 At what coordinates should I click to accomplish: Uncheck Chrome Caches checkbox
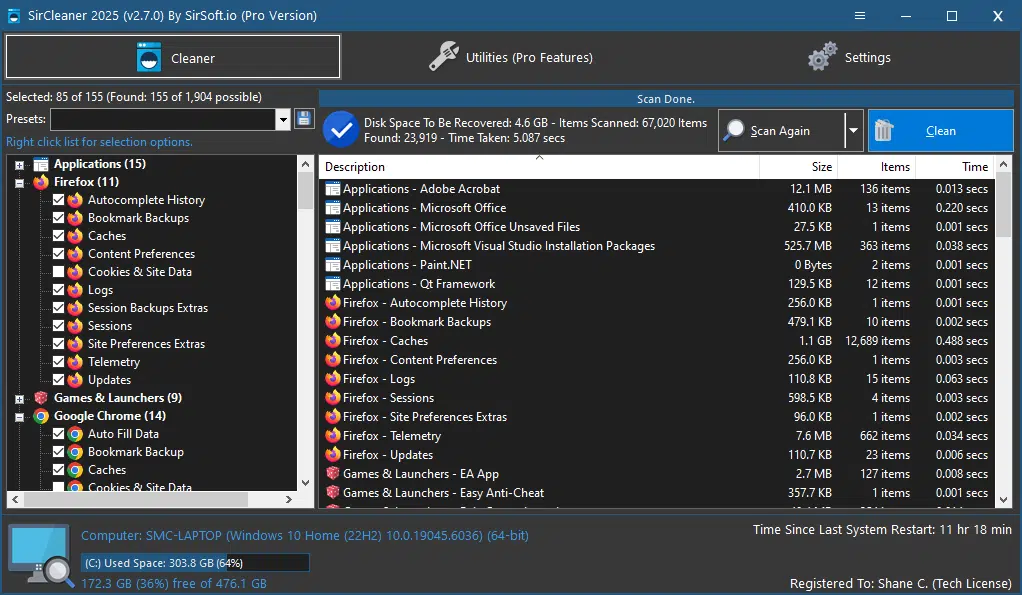[x=59, y=470]
